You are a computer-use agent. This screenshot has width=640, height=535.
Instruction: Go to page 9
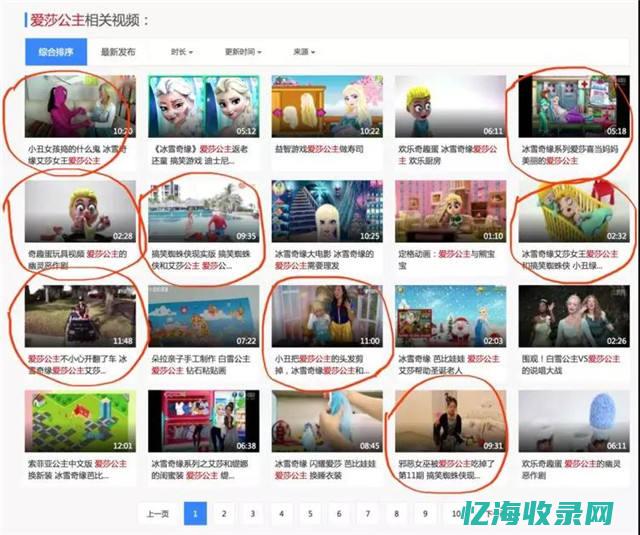click(425, 514)
